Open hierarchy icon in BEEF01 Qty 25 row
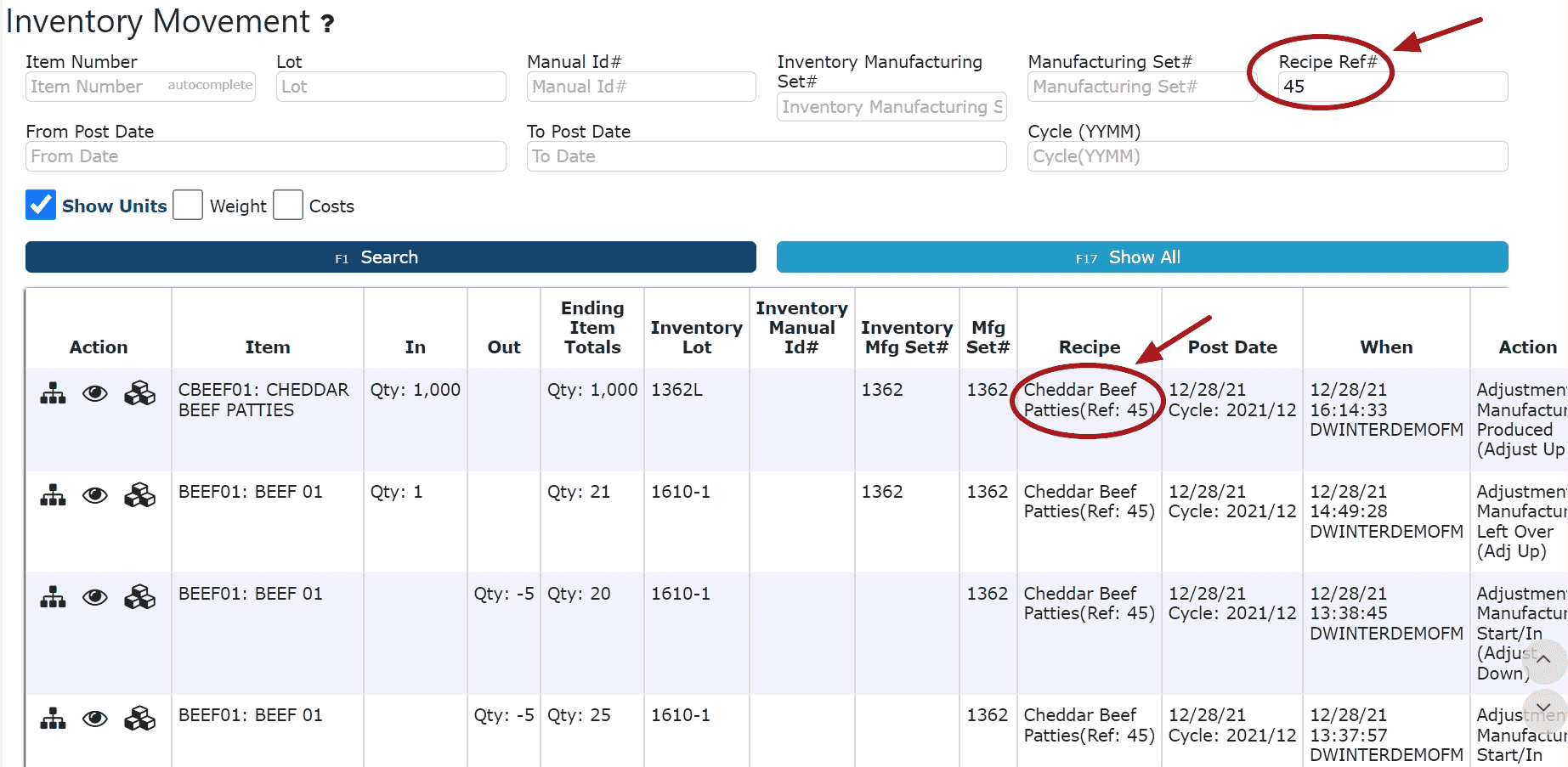Screen dimensions: 1568x767 [53, 719]
